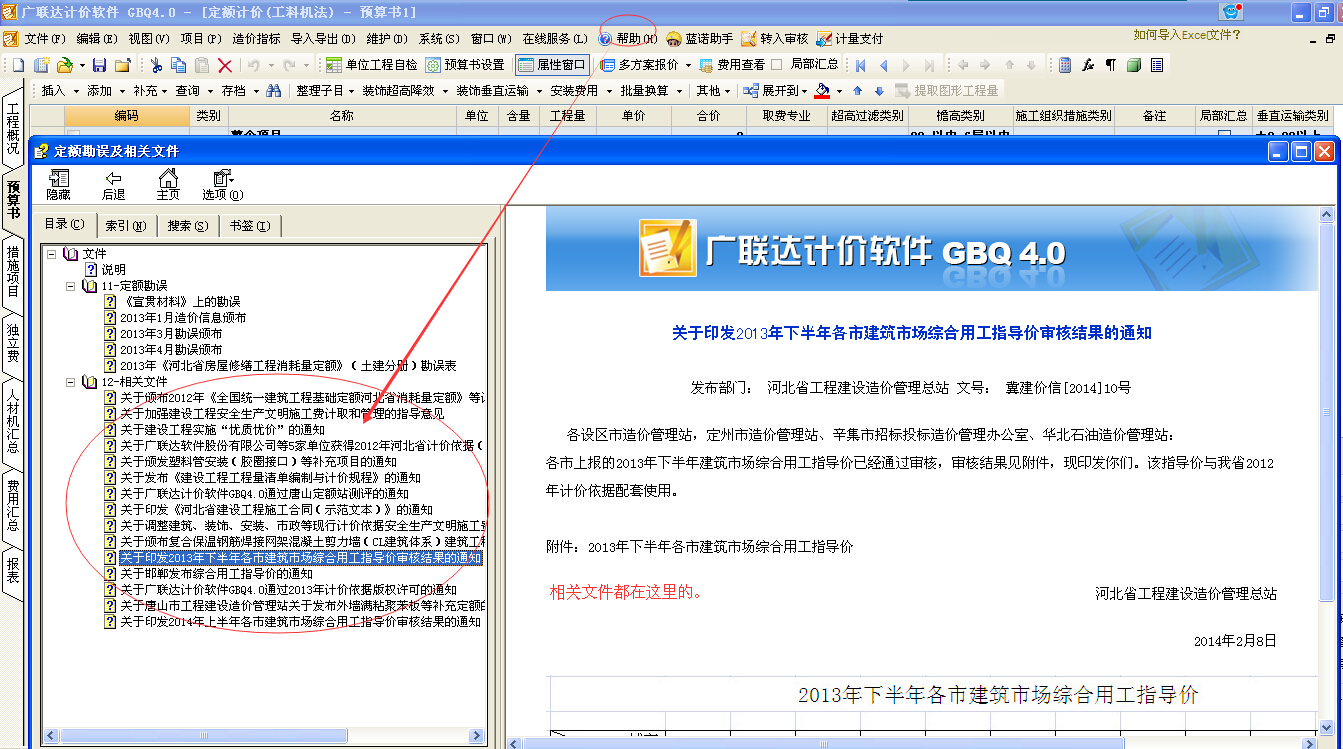Viewport: 1343px width, 749px height.
Task: Click the 如何导入Excel文件 help link
Action: click(1186, 34)
